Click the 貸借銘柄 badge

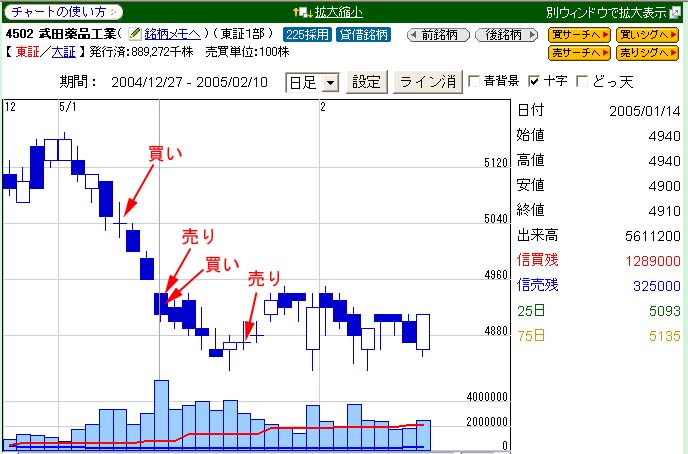(364, 34)
